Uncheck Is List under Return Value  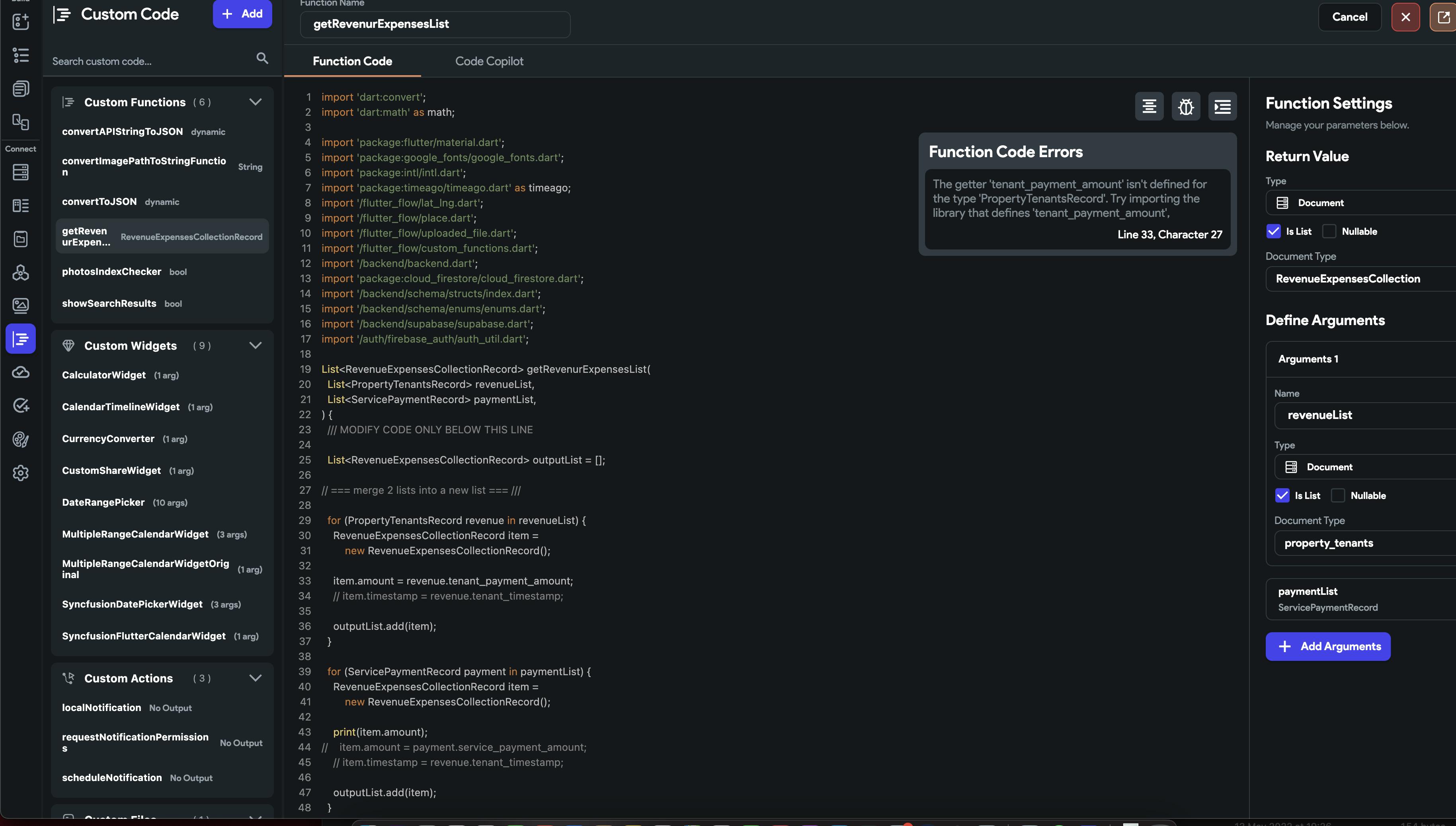coord(1273,232)
